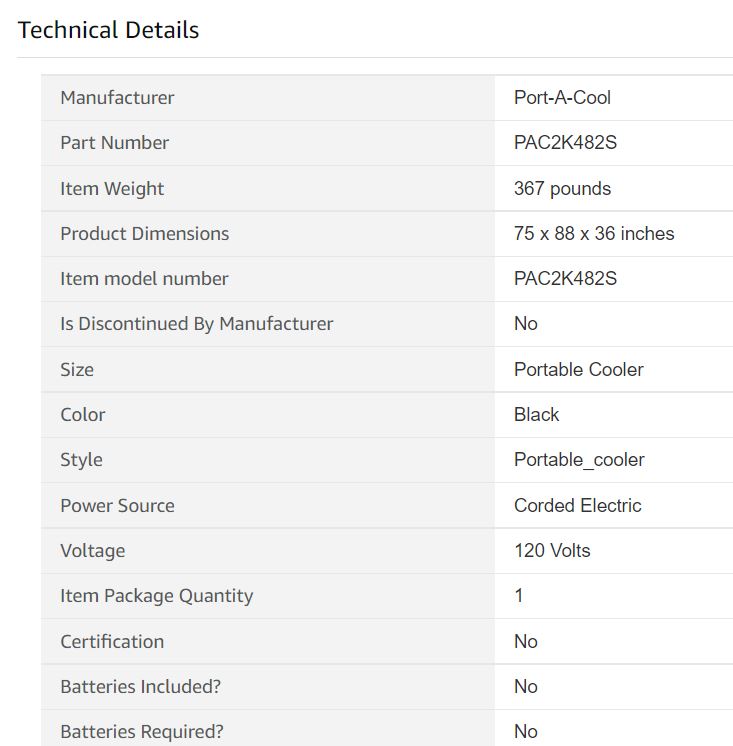Click the Item model number value PAC2K482S
Image resolution: width=733 pixels, height=746 pixels.
[566, 279]
